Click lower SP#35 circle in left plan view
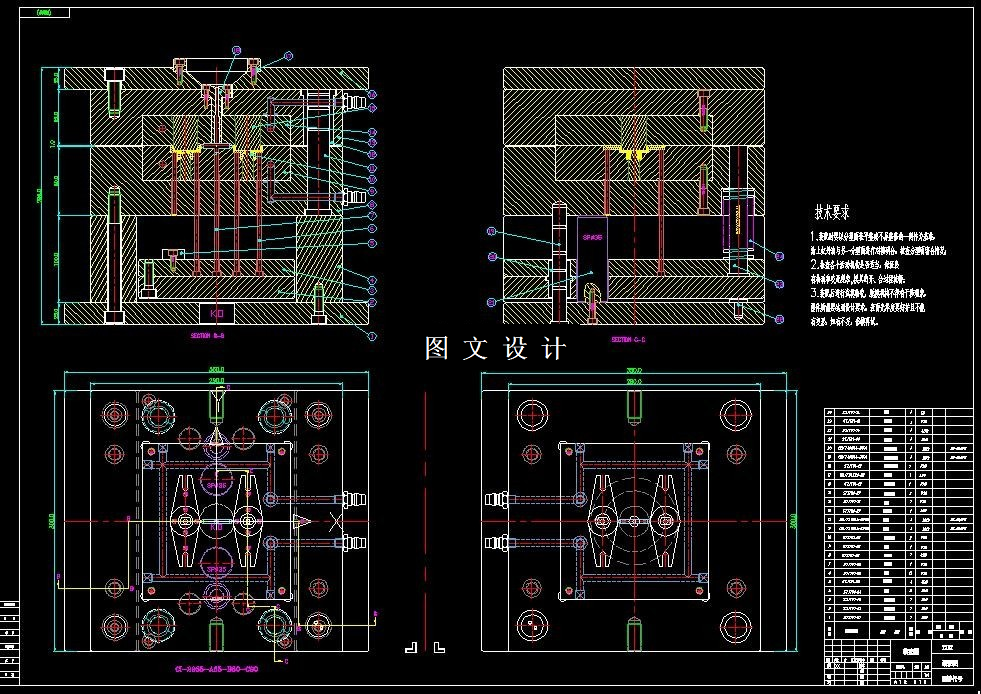Screen dimensions: 981x694 coord(216,563)
